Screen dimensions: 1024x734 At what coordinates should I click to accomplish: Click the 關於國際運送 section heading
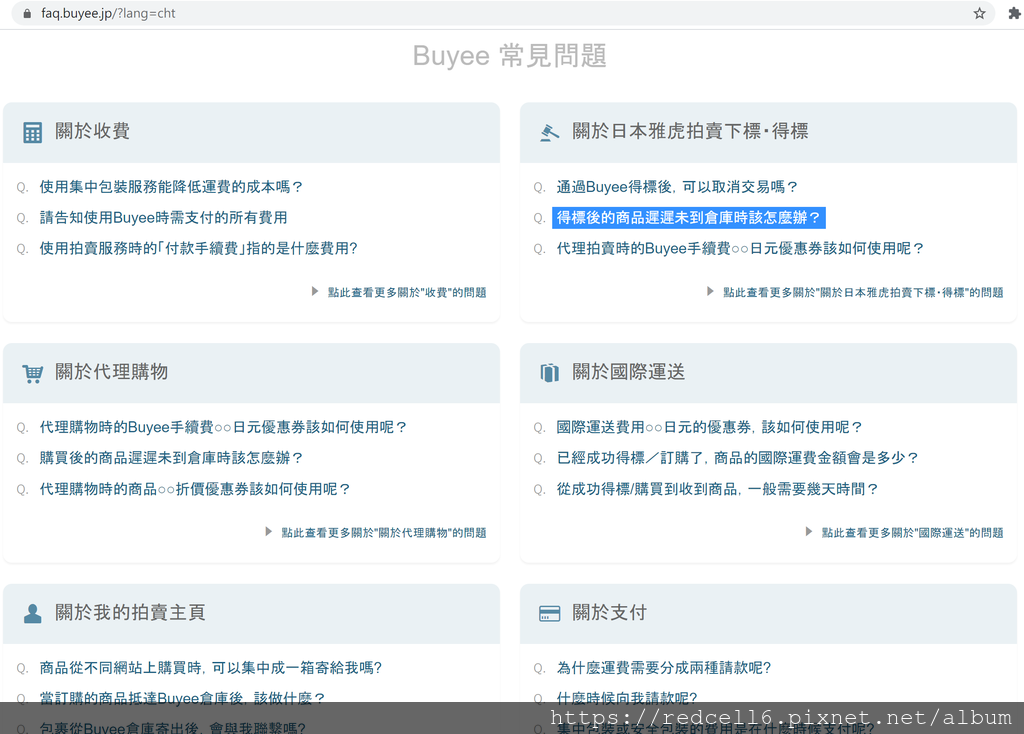click(x=628, y=372)
